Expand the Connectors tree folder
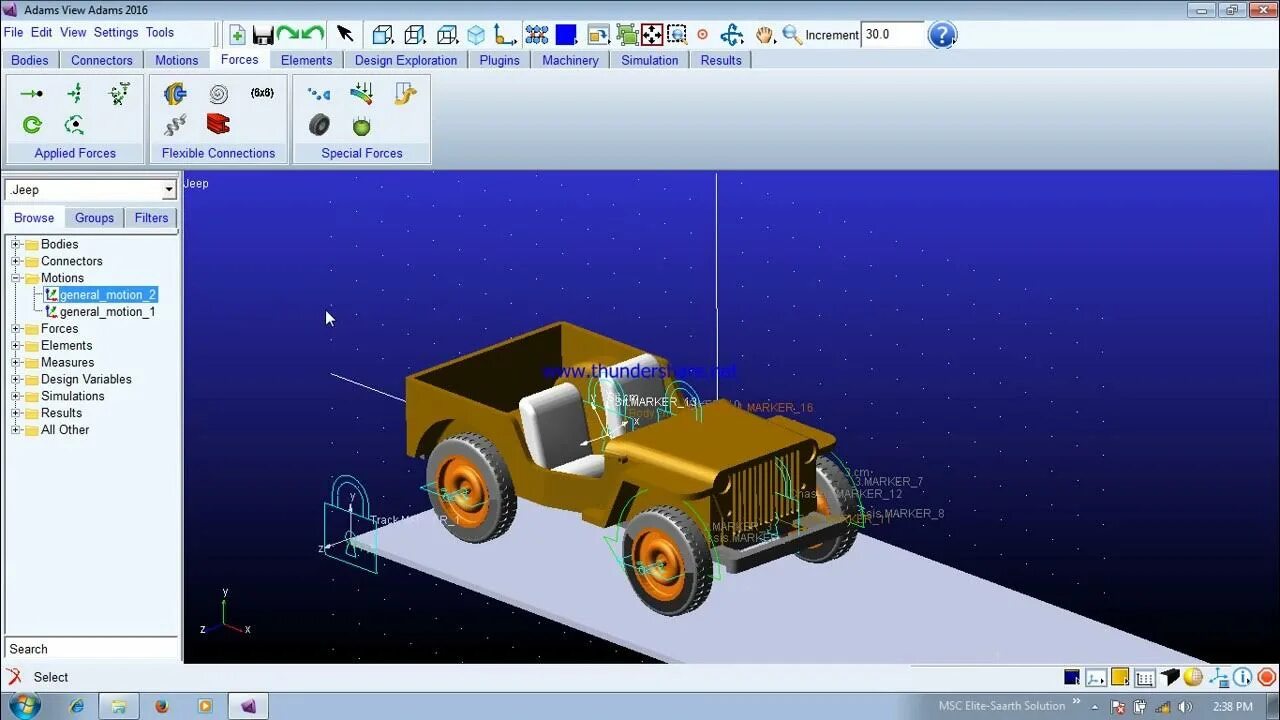Image resolution: width=1280 pixels, height=720 pixels. click(16, 261)
